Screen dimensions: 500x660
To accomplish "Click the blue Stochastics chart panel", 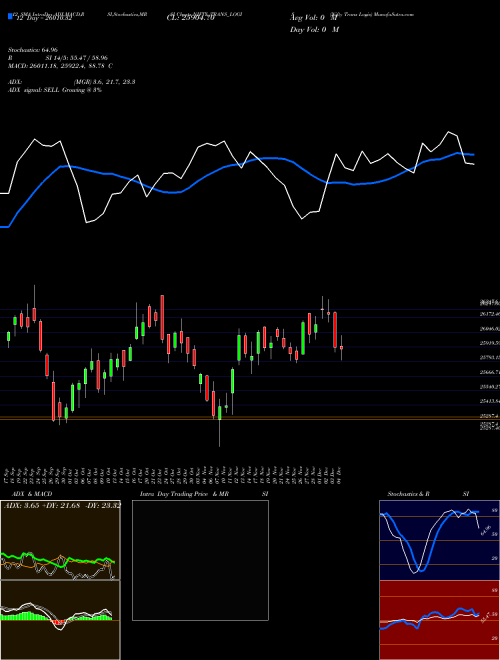I will (x=439, y=540).
